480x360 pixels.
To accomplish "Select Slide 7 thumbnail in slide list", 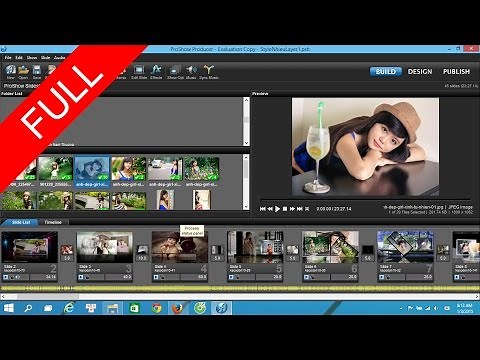I will click(x=406, y=247).
